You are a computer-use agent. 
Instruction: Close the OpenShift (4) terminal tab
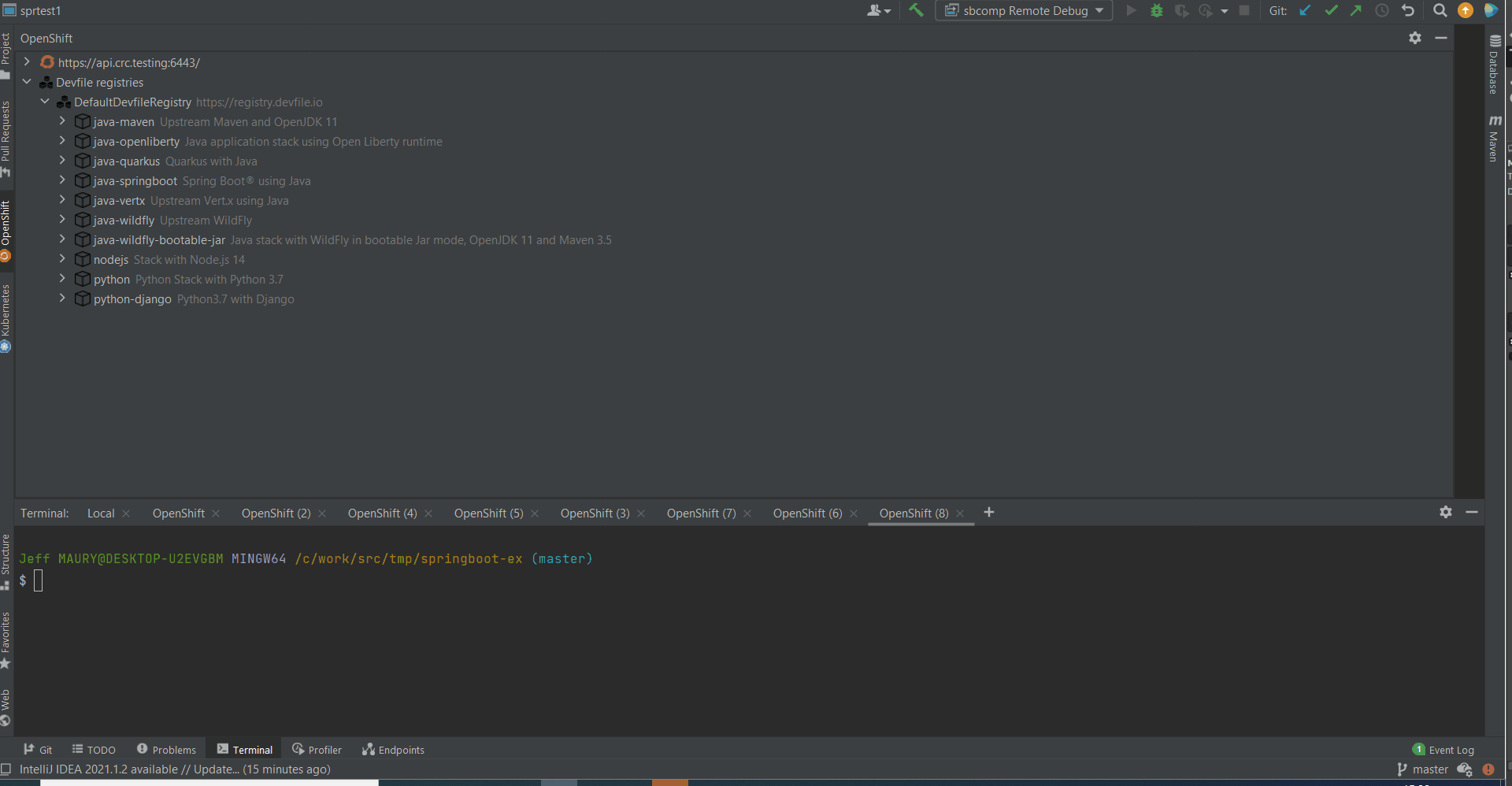click(x=428, y=513)
